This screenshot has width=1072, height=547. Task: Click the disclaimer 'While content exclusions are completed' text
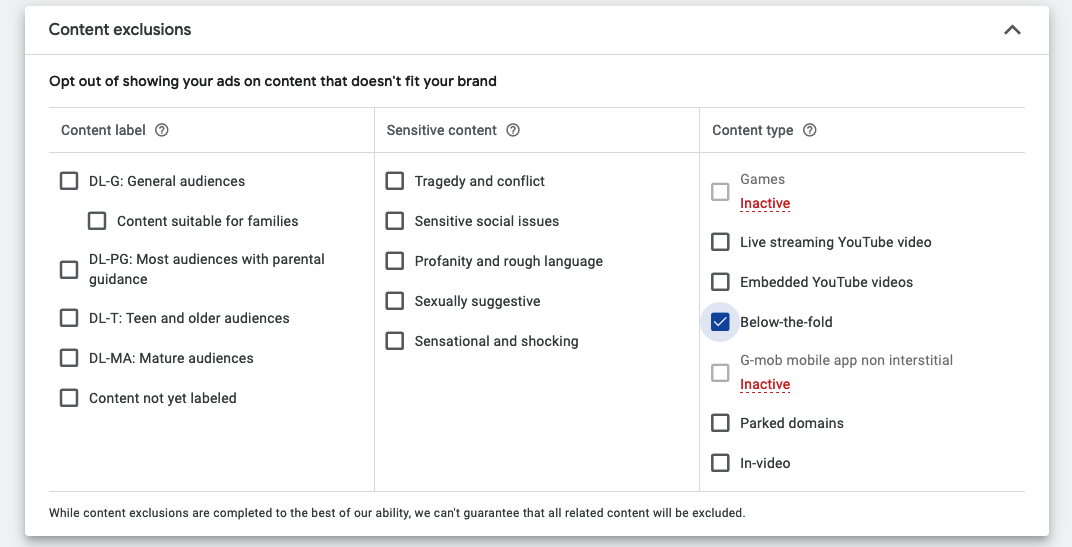[397, 512]
